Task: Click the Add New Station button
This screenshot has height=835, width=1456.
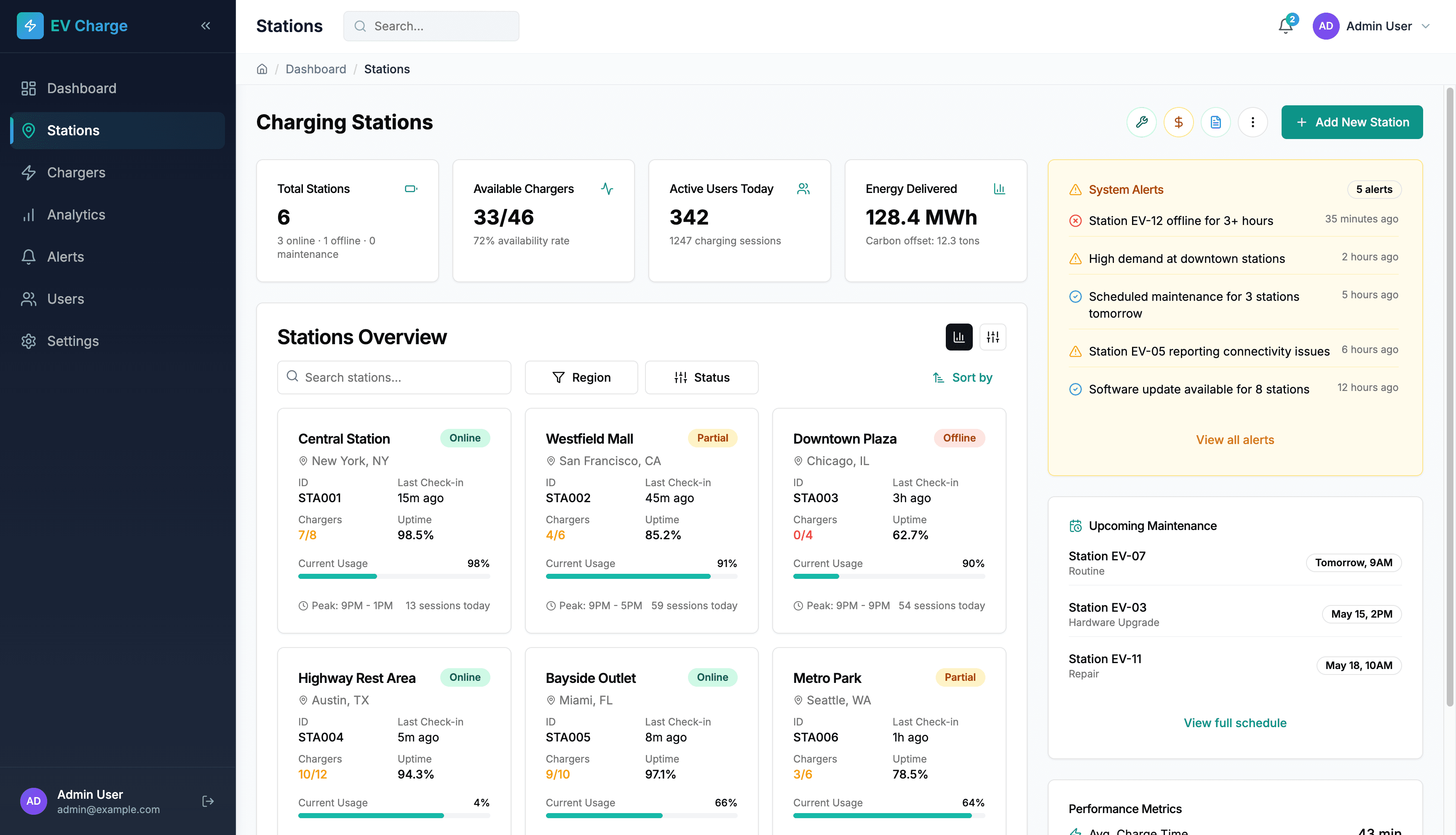Action: 1352,122
